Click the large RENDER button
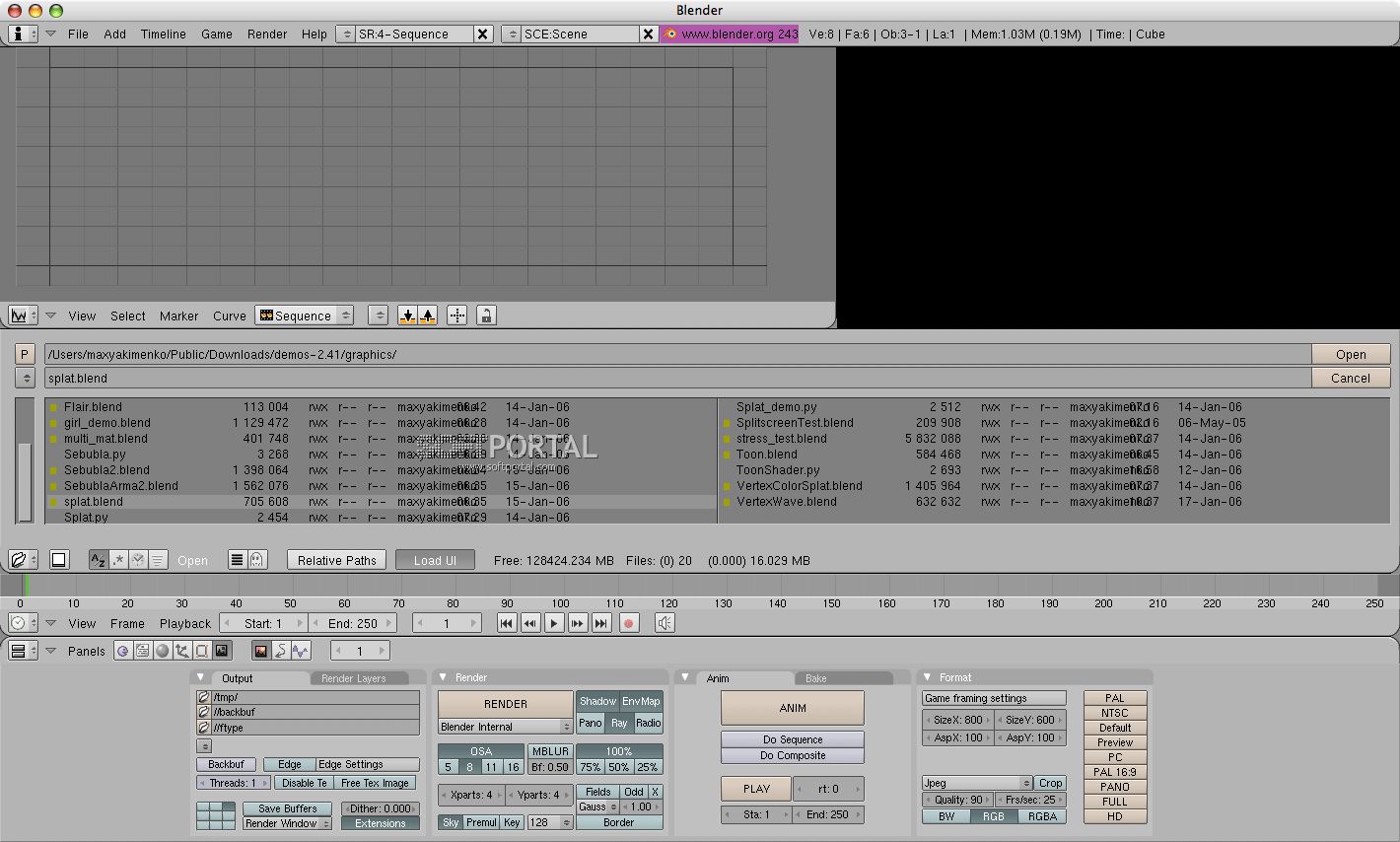Image resolution: width=1400 pixels, height=842 pixels. [505, 704]
